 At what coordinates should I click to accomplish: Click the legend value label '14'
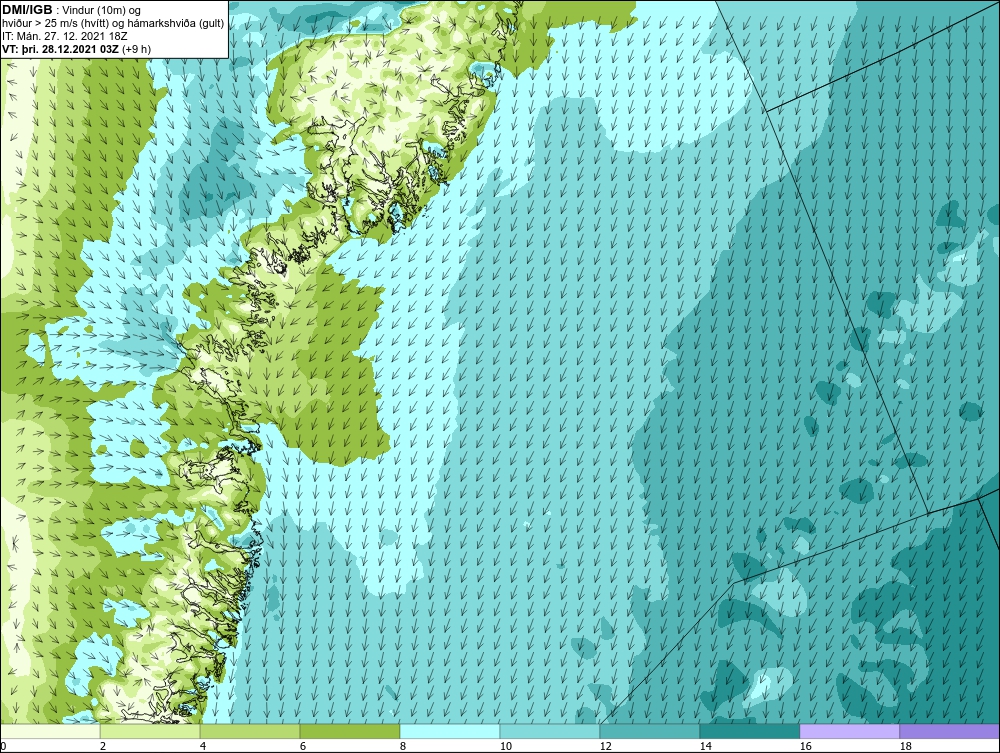[x=705, y=746]
